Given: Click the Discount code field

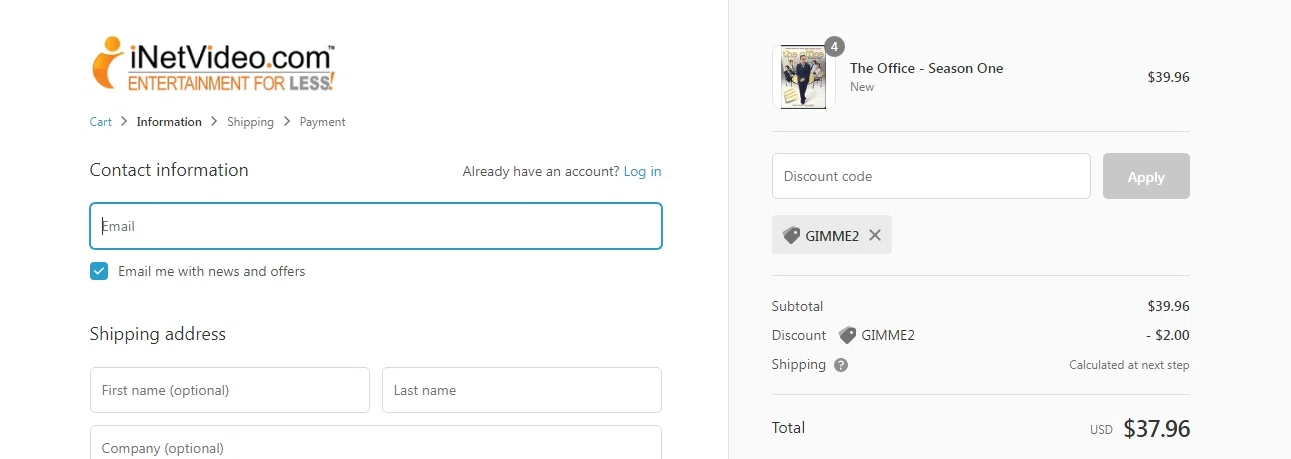Looking at the screenshot, I should pos(931,176).
